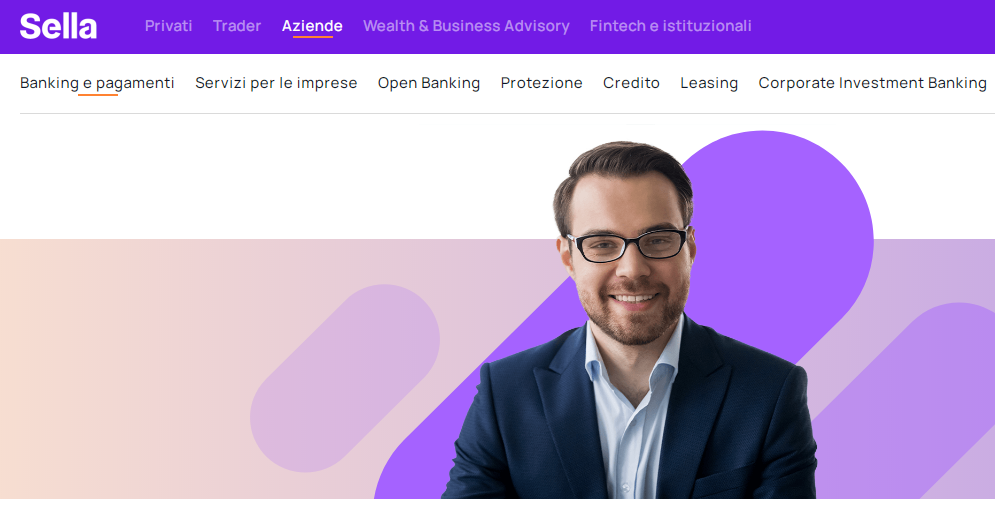Open Wealth & Business Advisory
Screen dimensions: 995x528
click(x=466, y=26)
